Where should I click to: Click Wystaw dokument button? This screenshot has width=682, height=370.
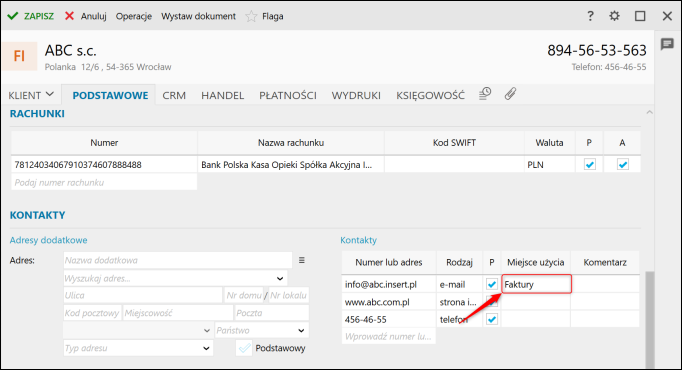198,16
